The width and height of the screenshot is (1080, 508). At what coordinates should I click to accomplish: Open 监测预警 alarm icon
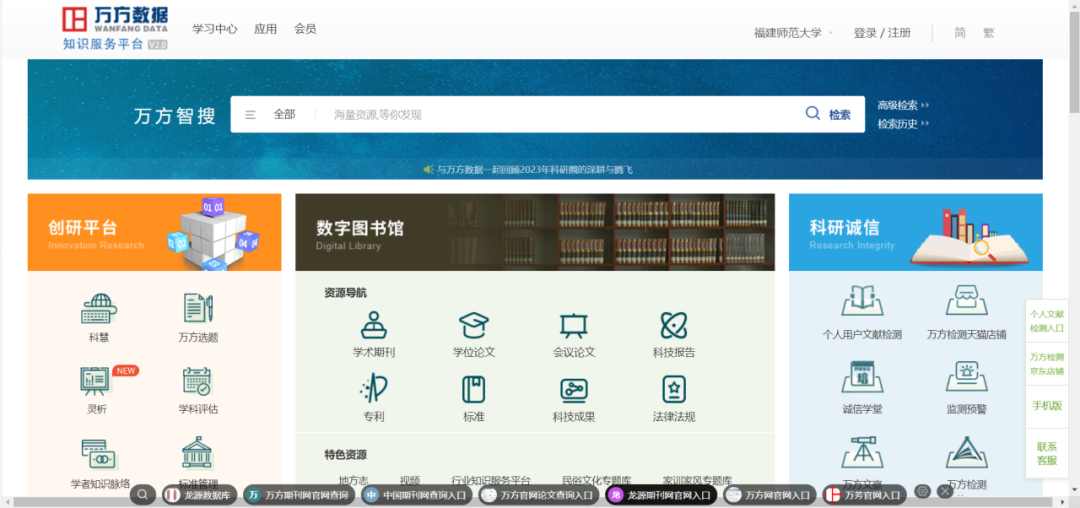pyautogui.click(x=966, y=377)
